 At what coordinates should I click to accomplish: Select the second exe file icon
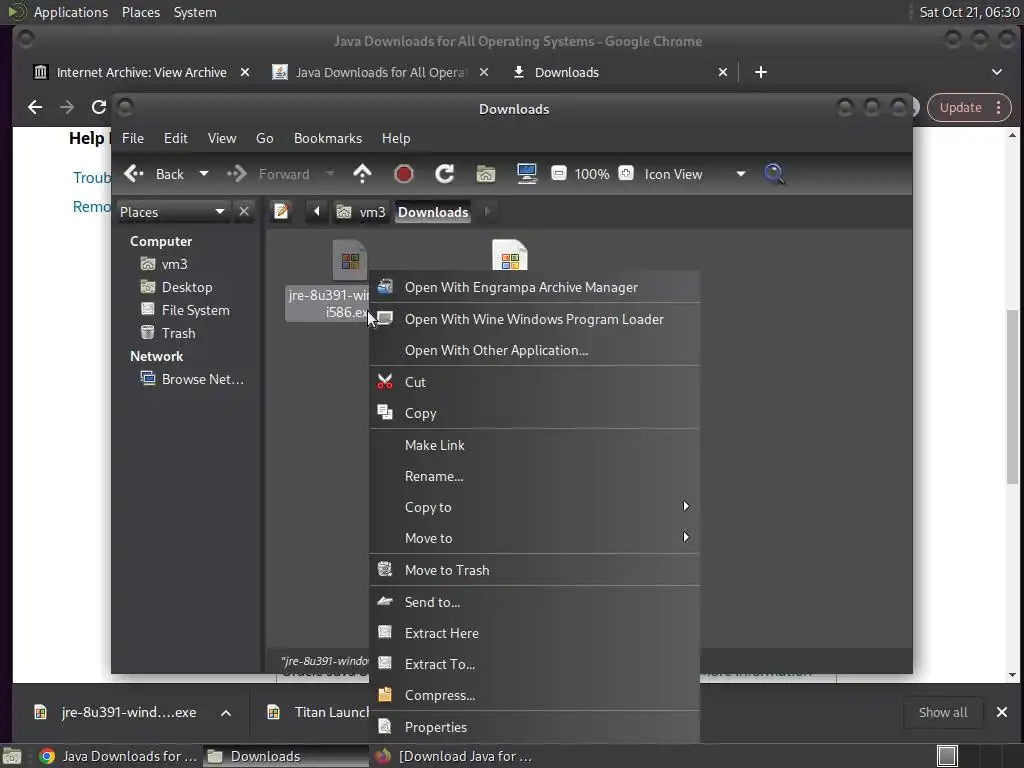pos(509,255)
